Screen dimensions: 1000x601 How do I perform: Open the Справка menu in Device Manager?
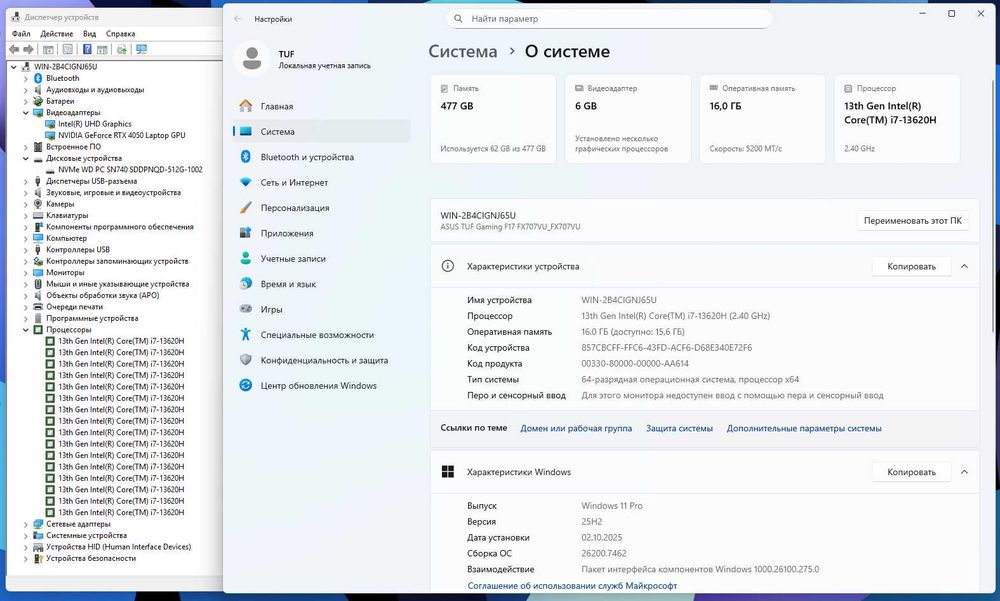coord(121,33)
